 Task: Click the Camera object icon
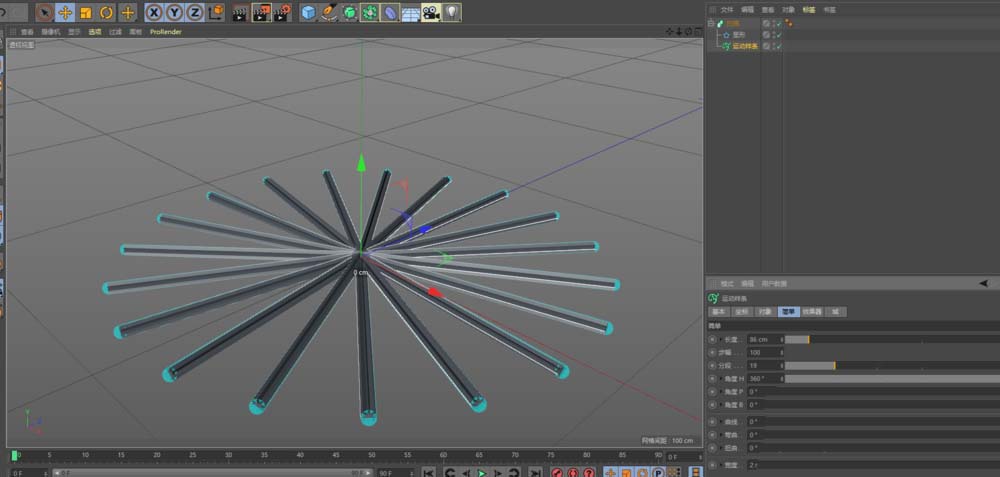(x=430, y=13)
